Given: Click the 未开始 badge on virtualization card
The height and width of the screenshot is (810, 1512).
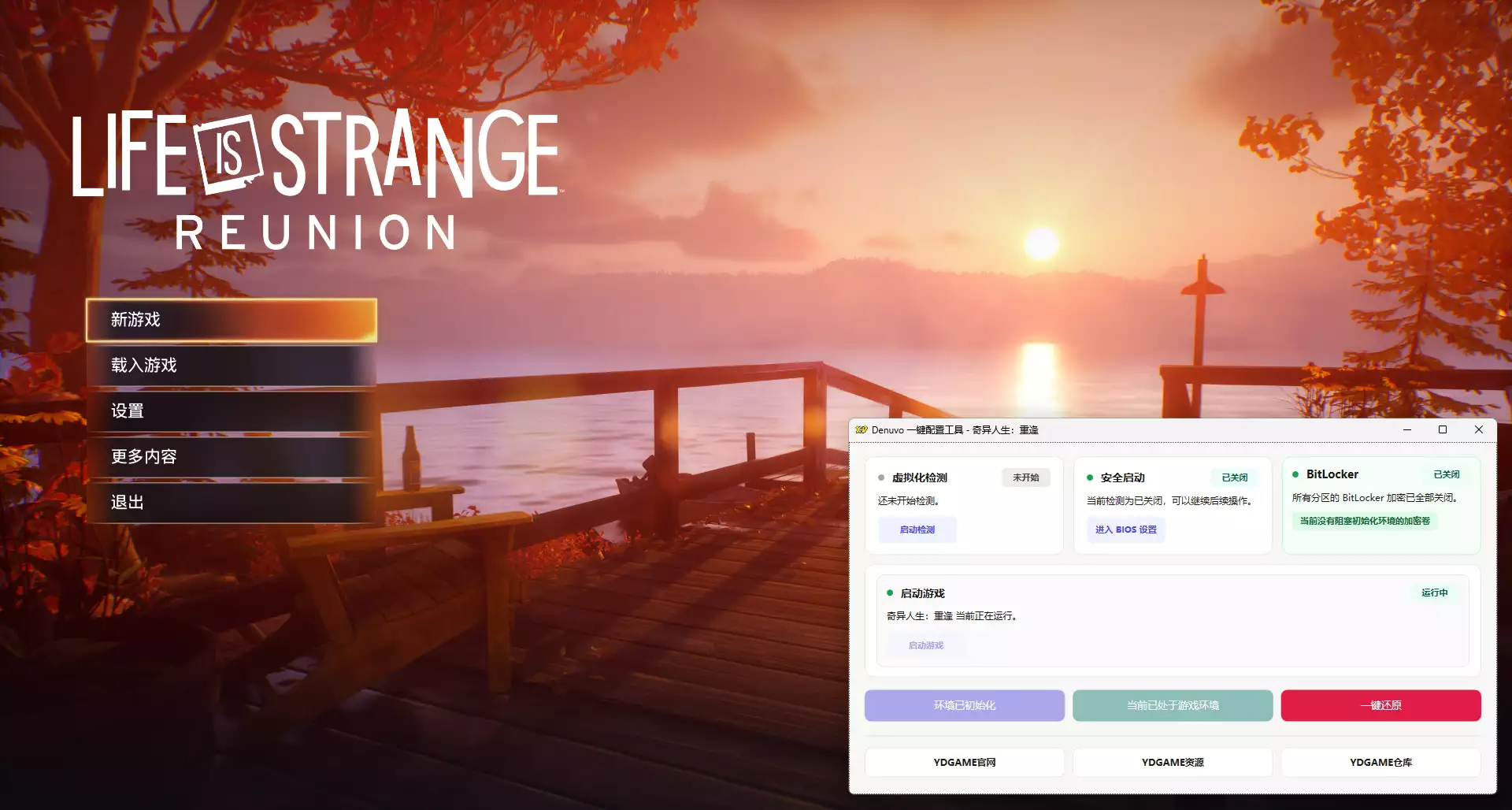Looking at the screenshot, I should pyautogui.click(x=1025, y=477).
